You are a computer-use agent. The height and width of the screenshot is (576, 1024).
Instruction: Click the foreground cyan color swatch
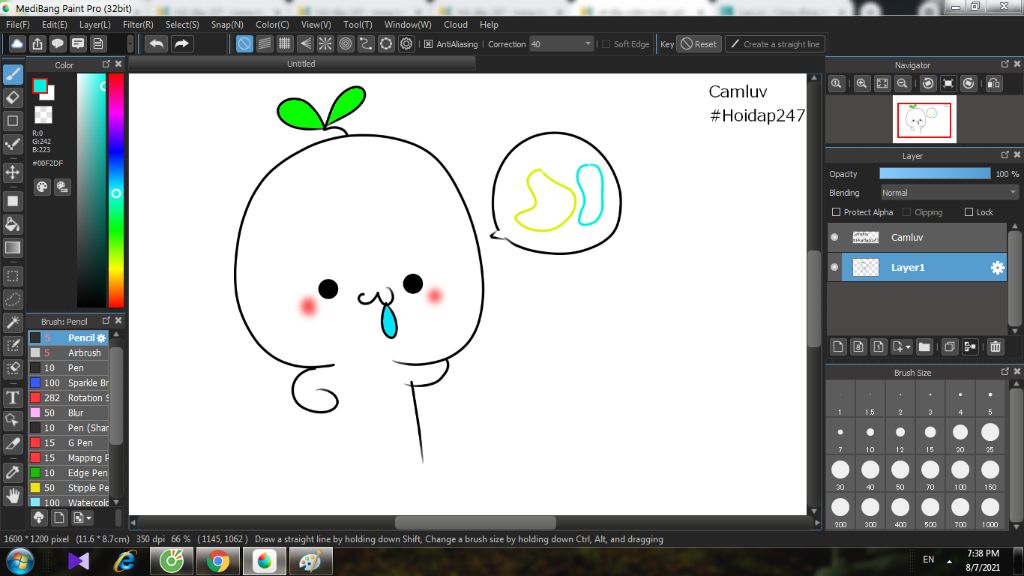pyautogui.click(x=40, y=86)
